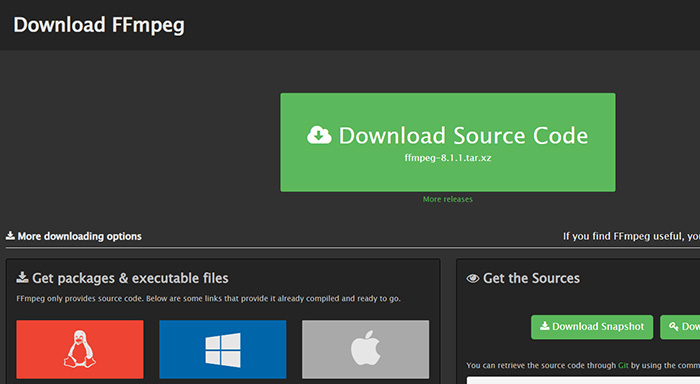The height and width of the screenshot is (384, 700).
Task: Click the partially visible green key button
Action: click(x=680, y=327)
